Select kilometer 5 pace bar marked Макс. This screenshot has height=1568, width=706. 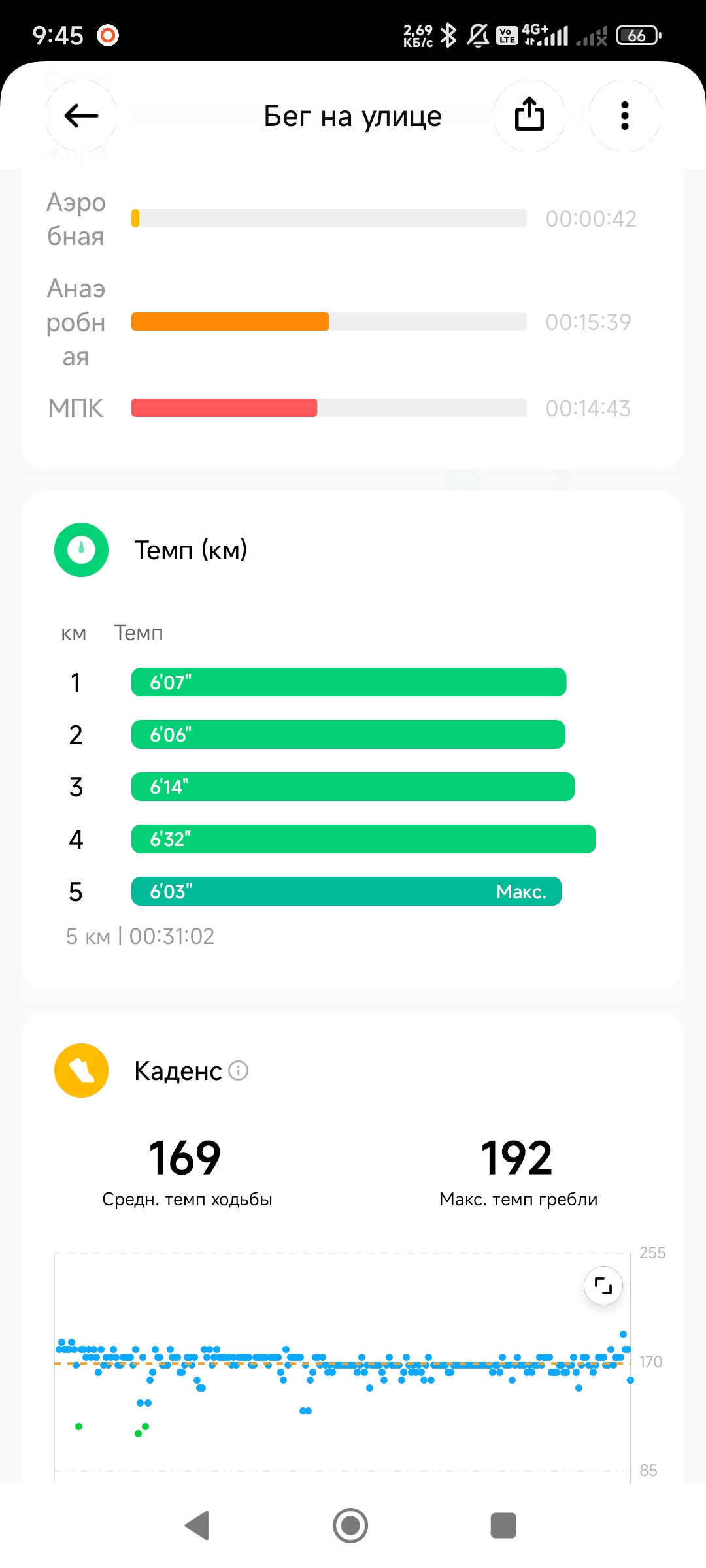tap(346, 891)
